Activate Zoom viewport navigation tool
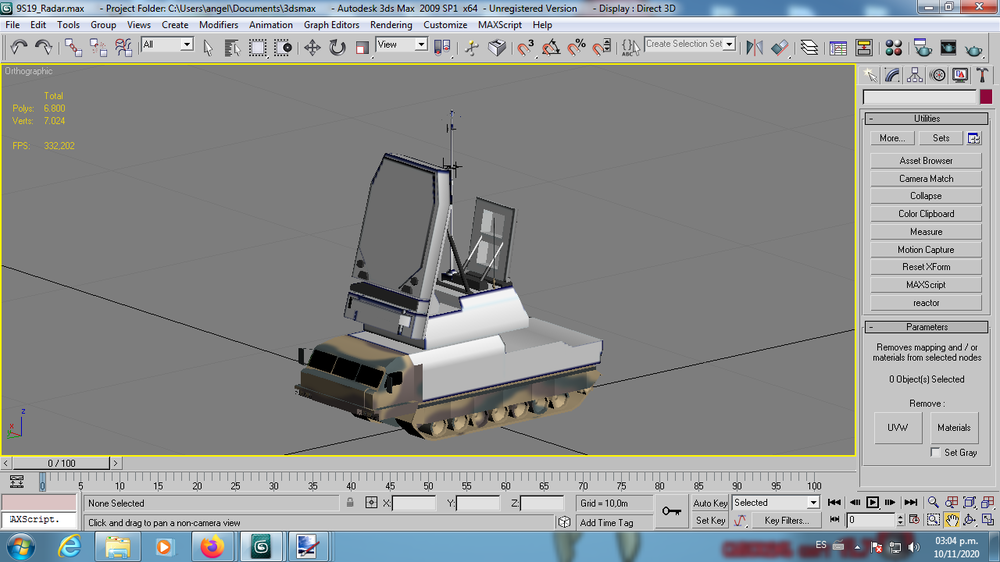This screenshot has width=1000, height=562. pyautogui.click(x=933, y=503)
